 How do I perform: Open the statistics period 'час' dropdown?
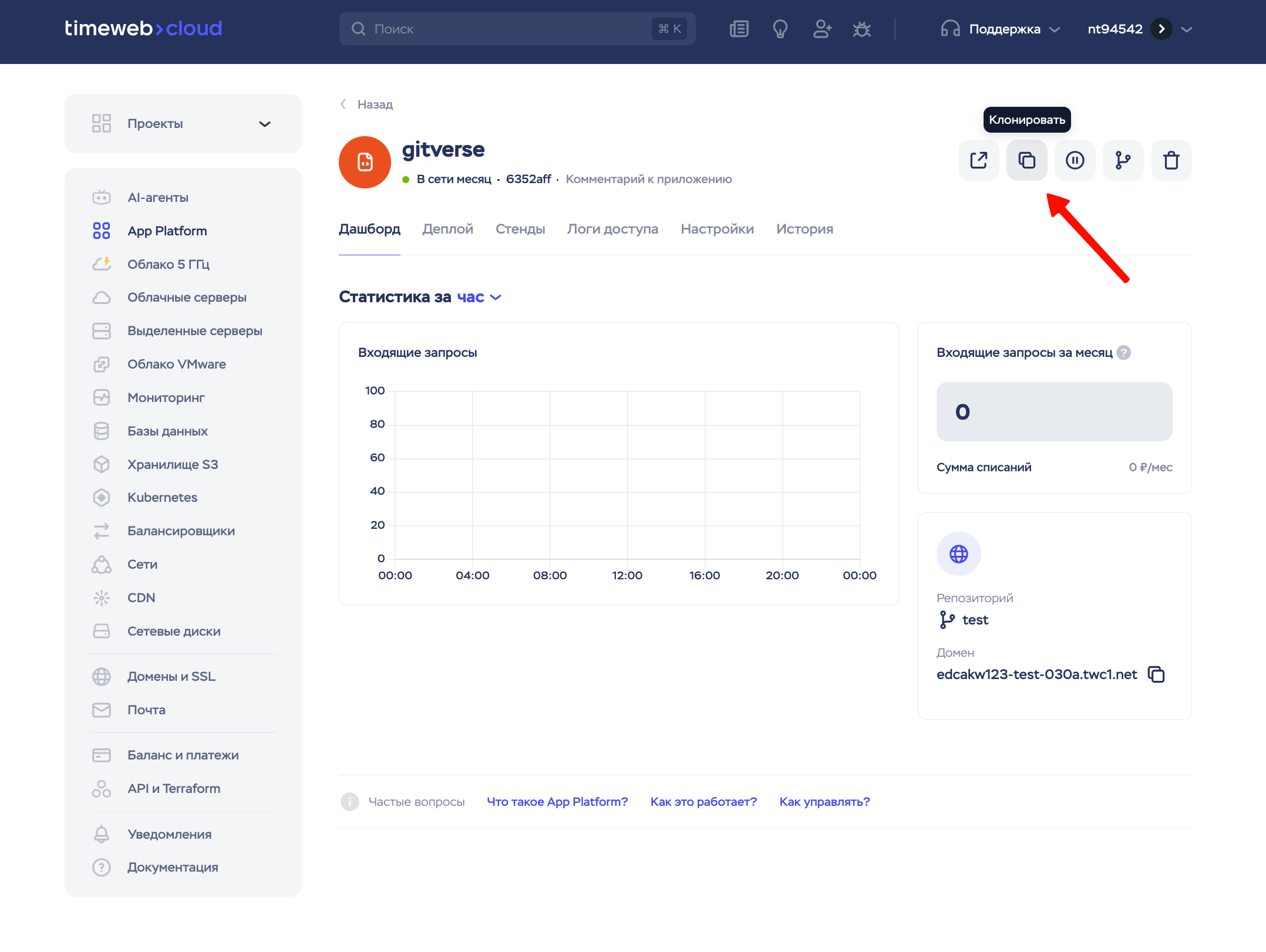pos(479,297)
